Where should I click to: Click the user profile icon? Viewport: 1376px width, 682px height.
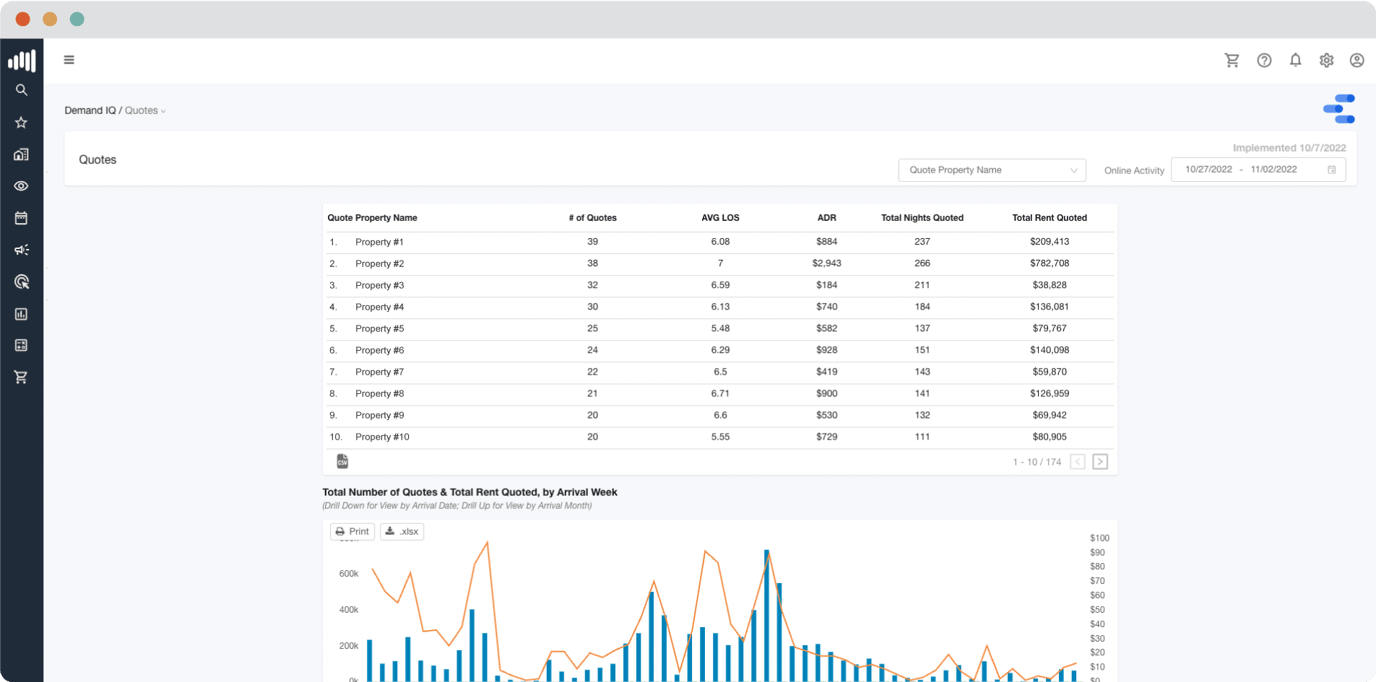1357,60
